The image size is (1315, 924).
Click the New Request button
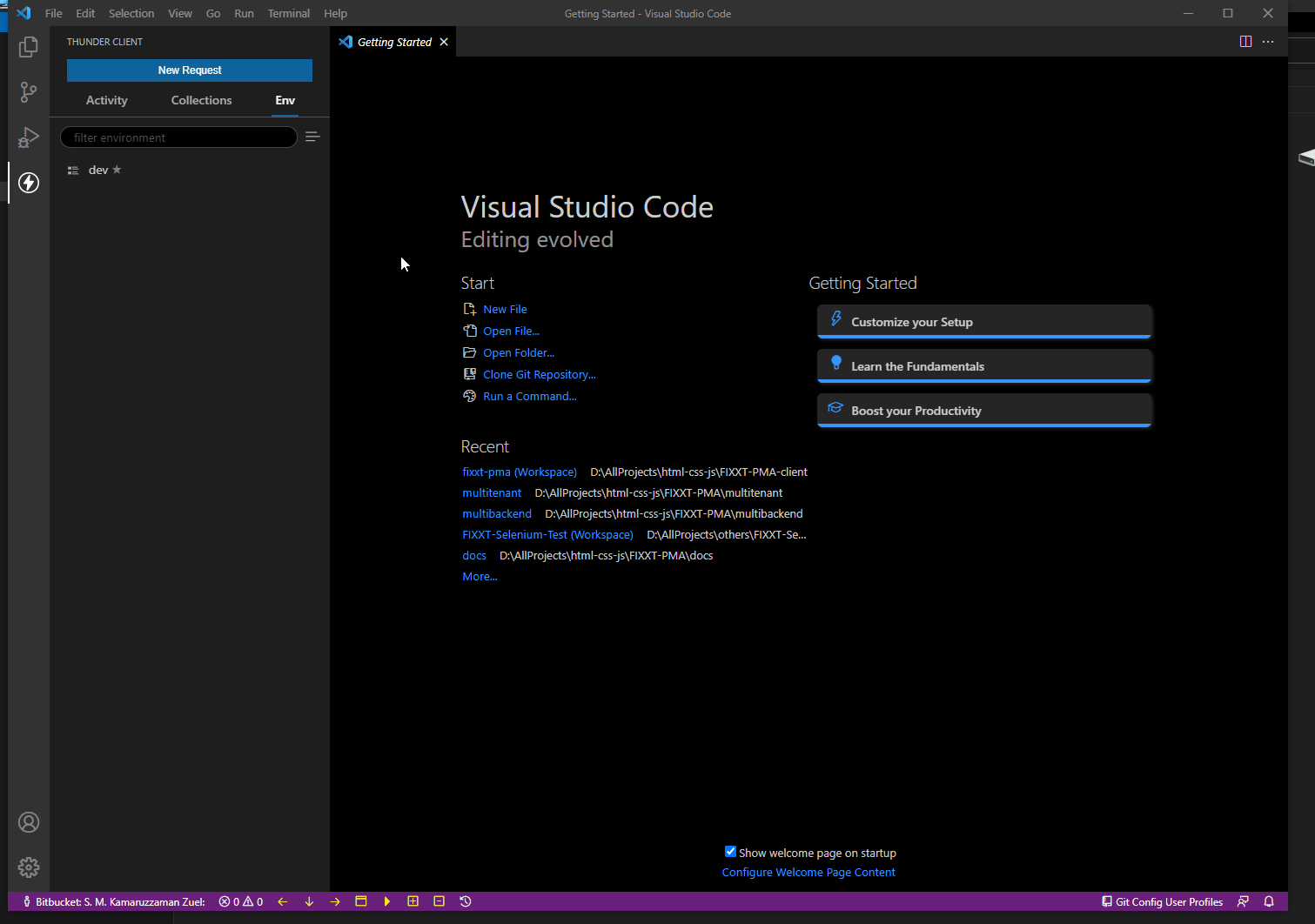(x=189, y=70)
